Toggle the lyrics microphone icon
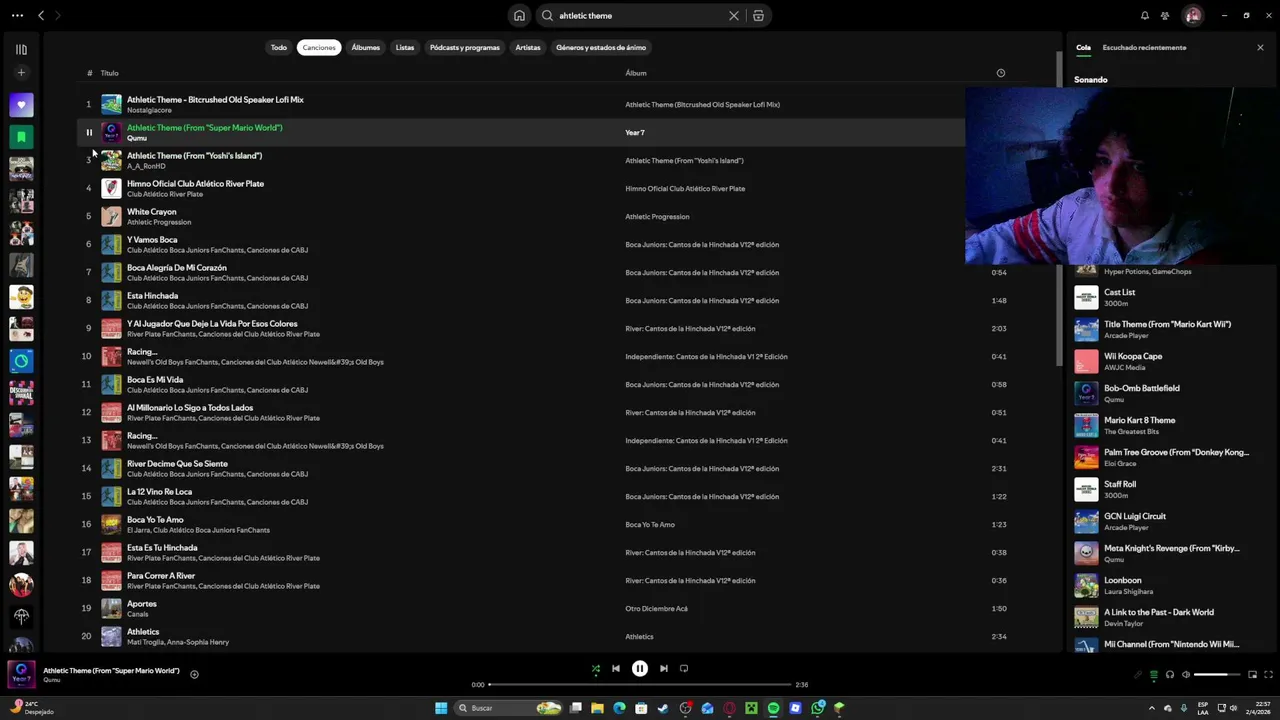The image size is (1280, 720). 1138,675
